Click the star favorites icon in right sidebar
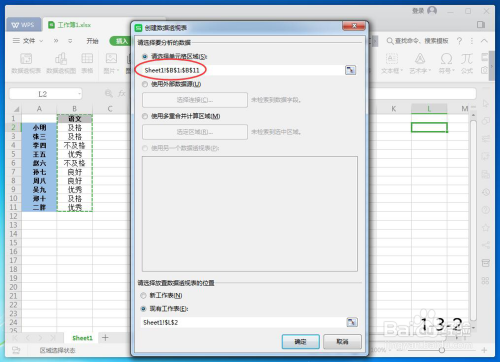Image resolution: width=500 pixels, height=362 pixels. 486,228
